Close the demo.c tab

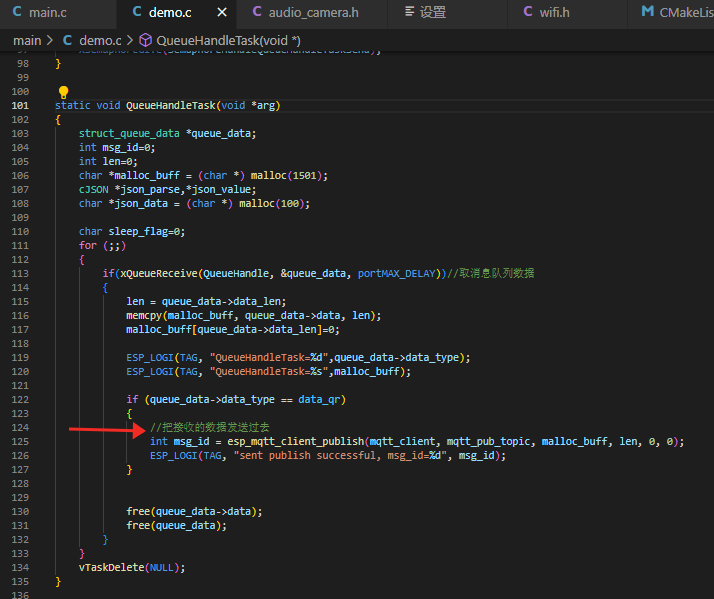[x=220, y=12]
